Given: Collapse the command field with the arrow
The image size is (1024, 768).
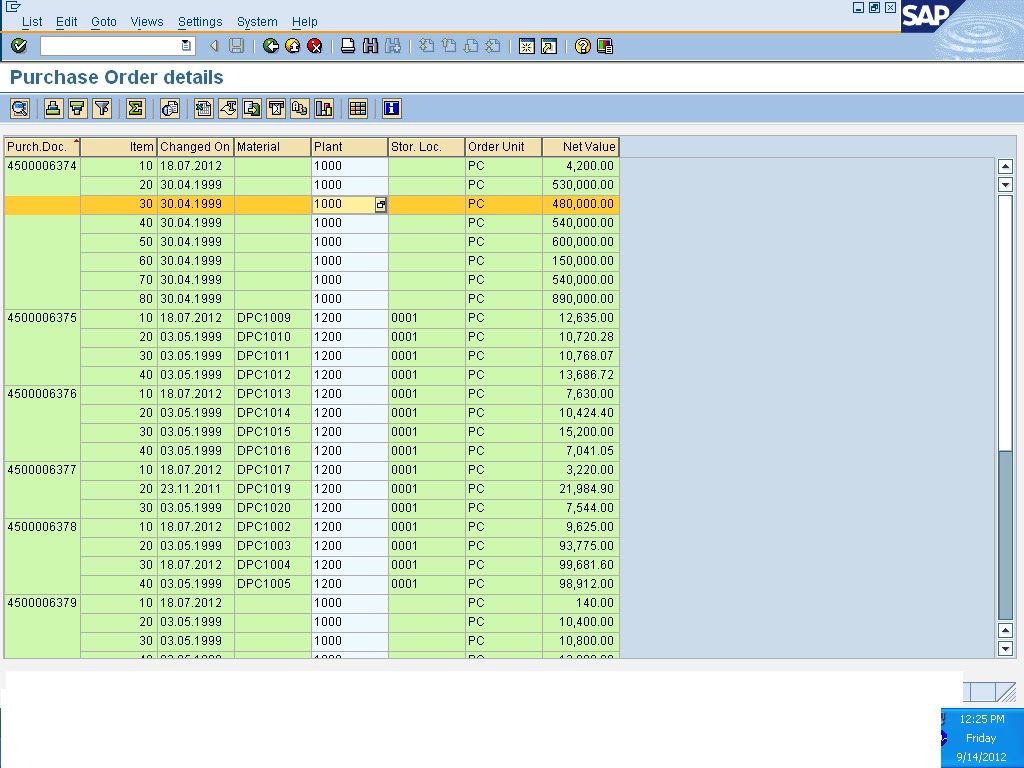Looking at the screenshot, I should [214, 46].
